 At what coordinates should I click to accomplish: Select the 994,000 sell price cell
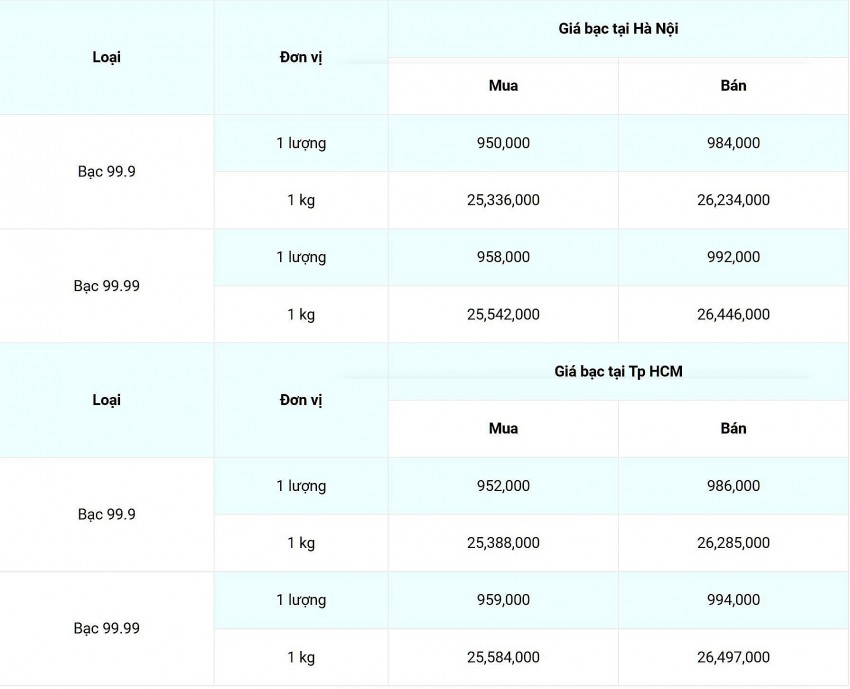pos(733,600)
